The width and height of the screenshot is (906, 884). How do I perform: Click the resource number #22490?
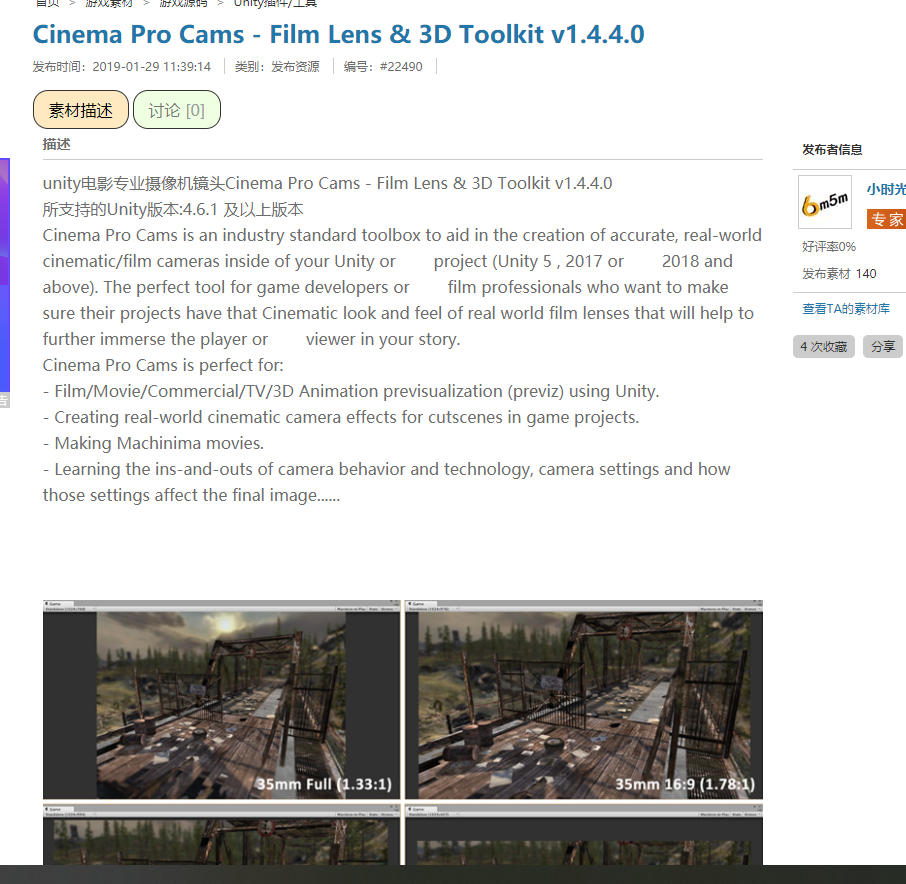401,66
